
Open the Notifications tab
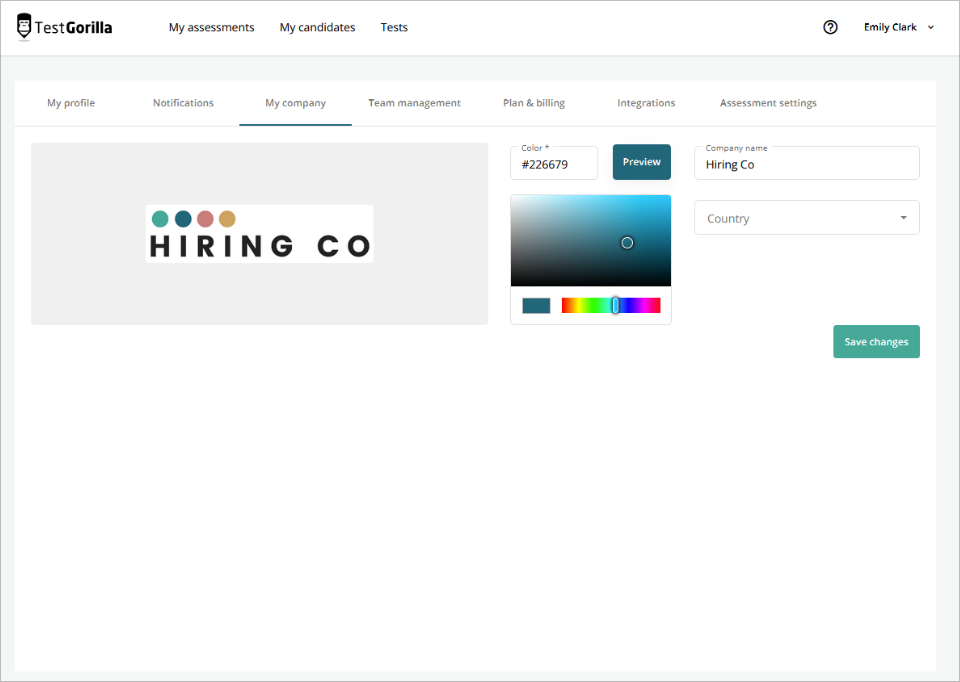(183, 103)
